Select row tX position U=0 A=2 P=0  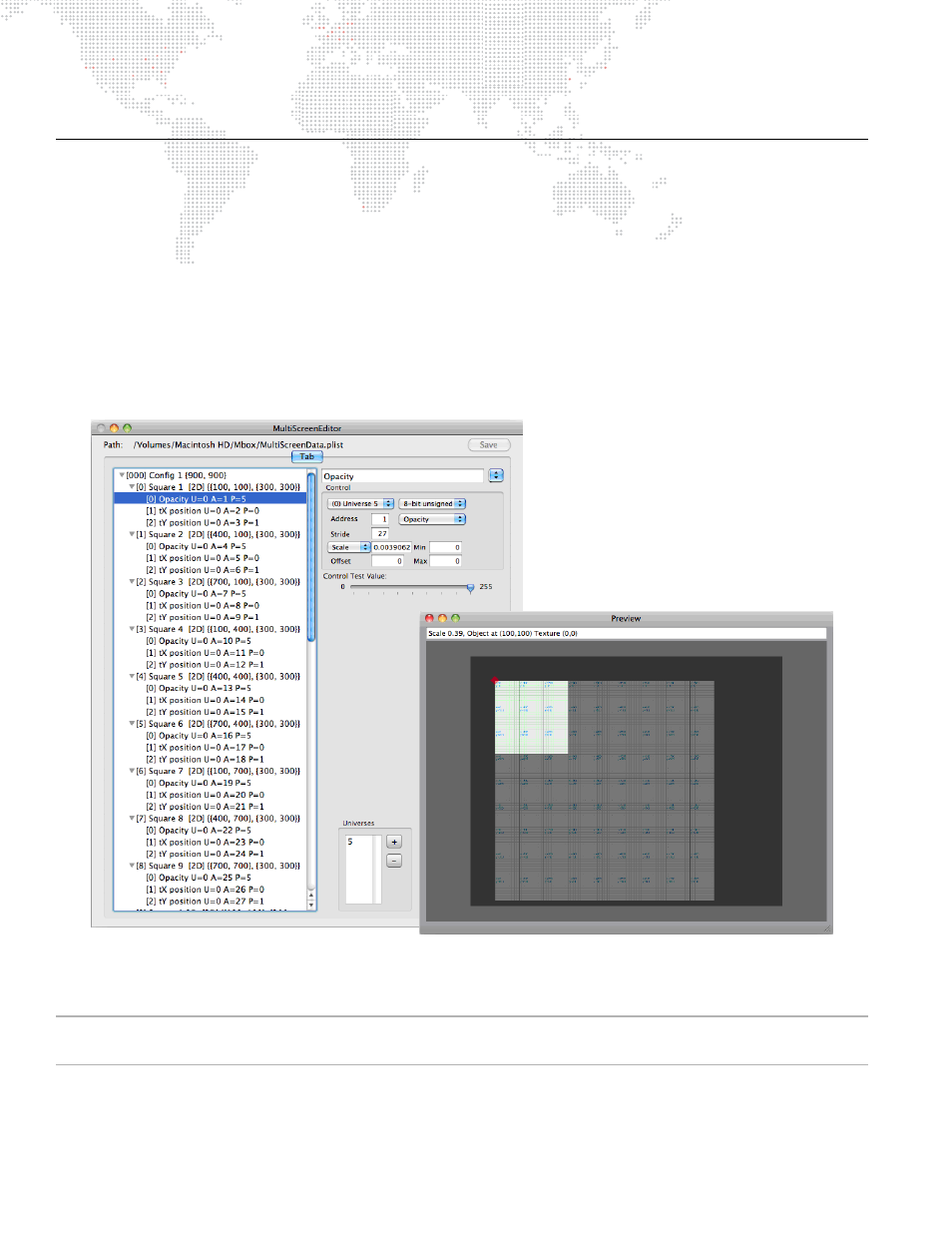click(x=211, y=511)
